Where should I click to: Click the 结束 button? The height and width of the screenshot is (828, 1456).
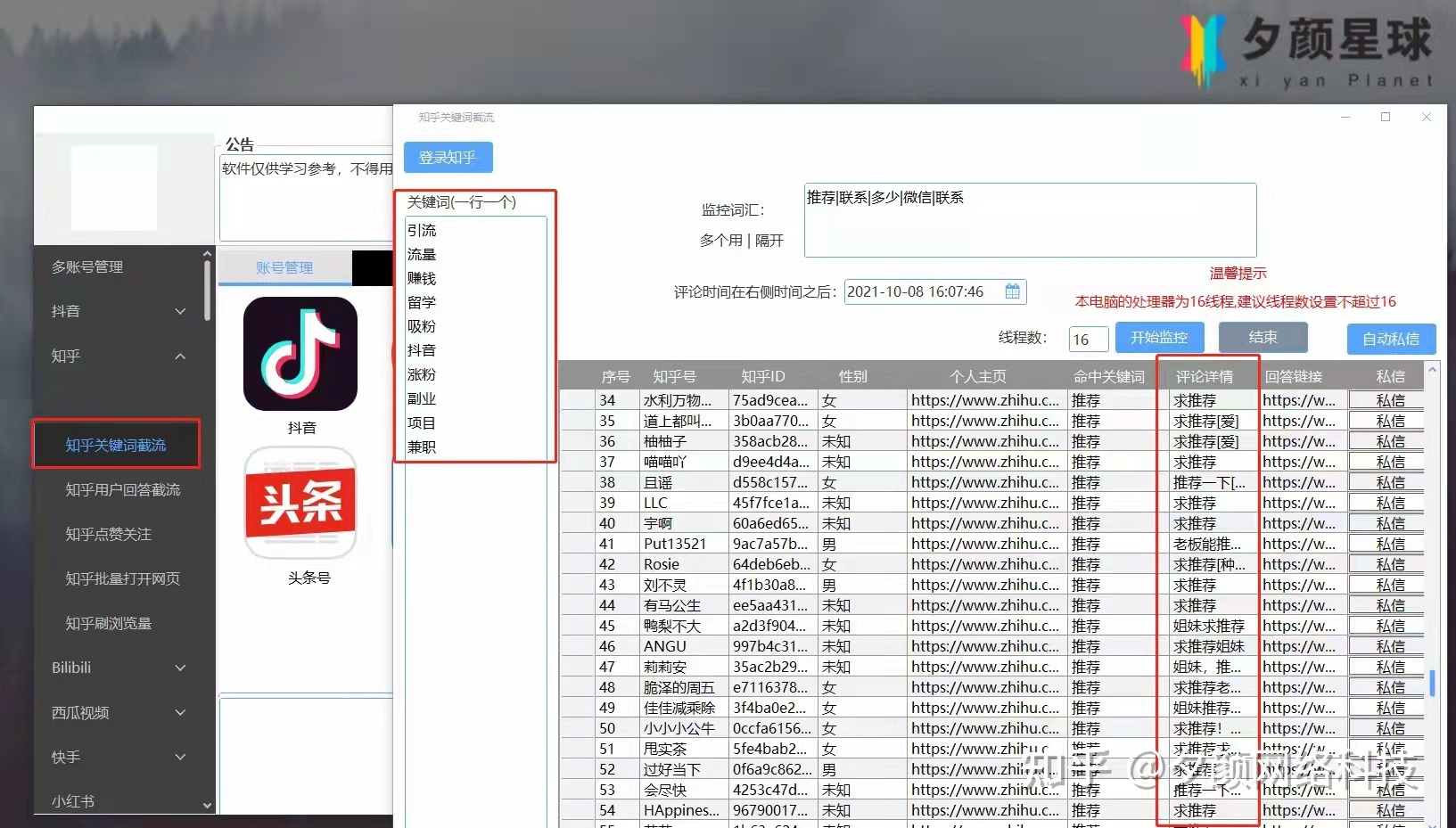pos(1263,337)
